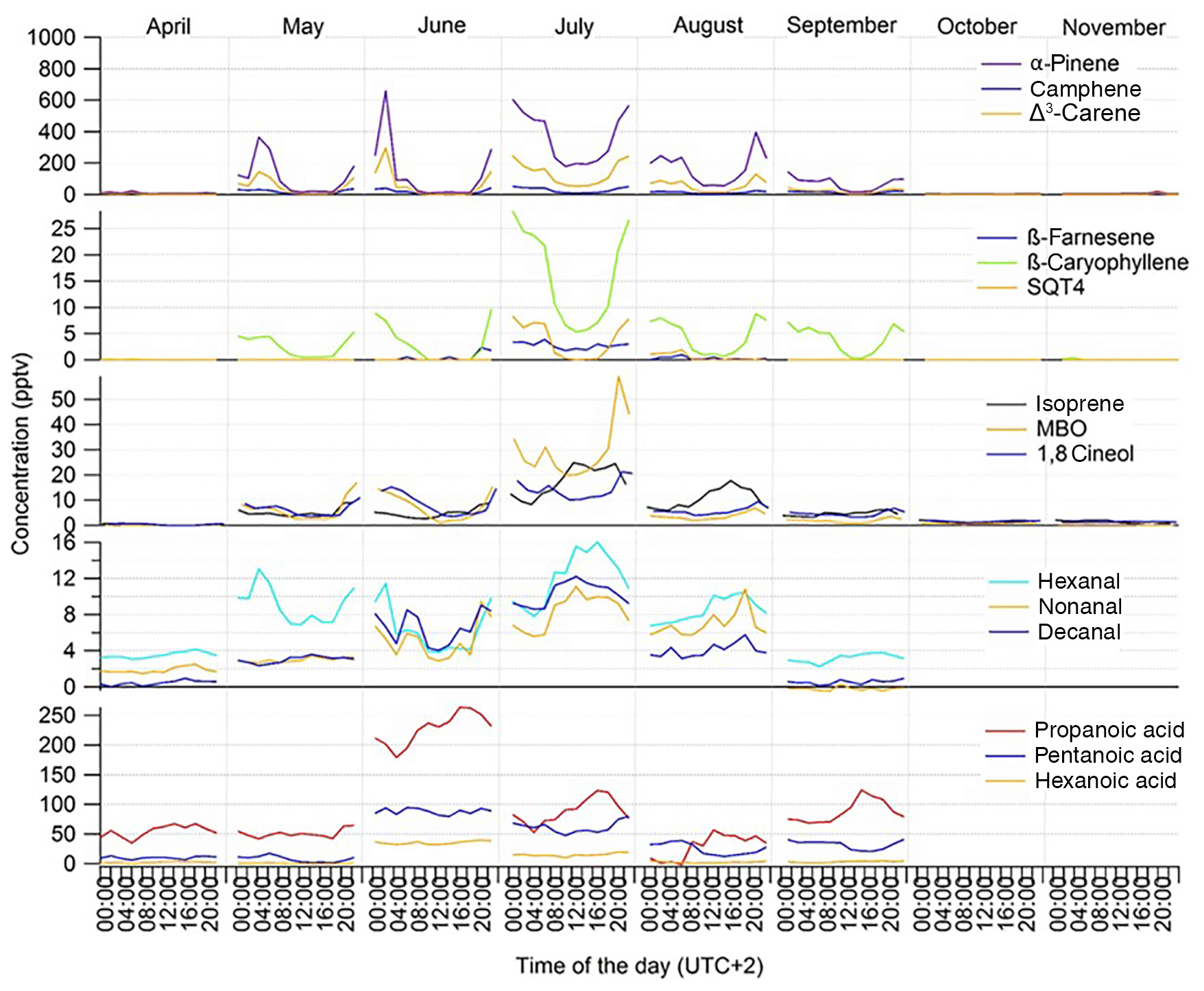Select the ß-Farnesene legend label
This screenshot has width=1204, height=991.
[x=1090, y=238]
